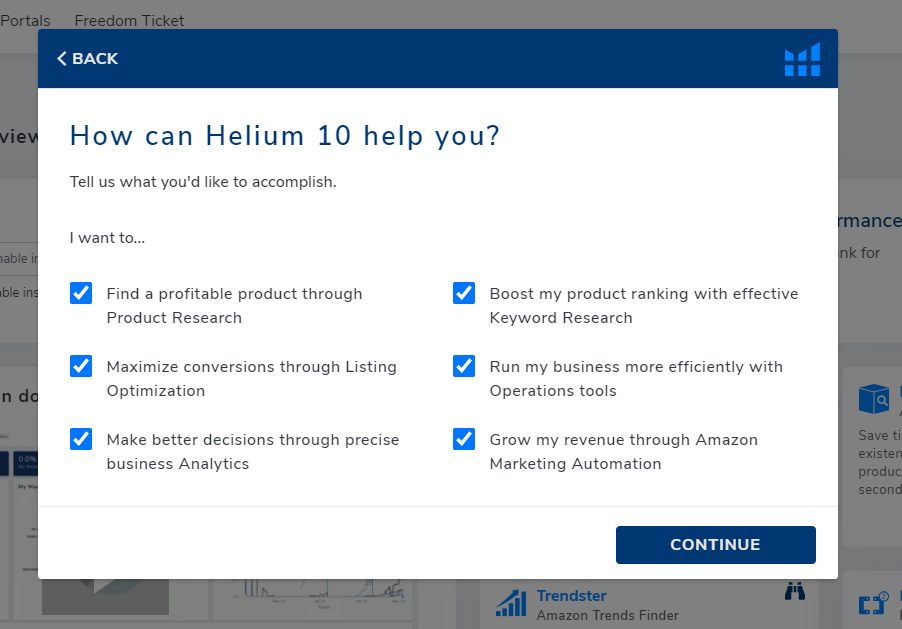Viewport: 902px width, 629px height.
Task: Open Trendster link in background page
Action: coord(571,596)
